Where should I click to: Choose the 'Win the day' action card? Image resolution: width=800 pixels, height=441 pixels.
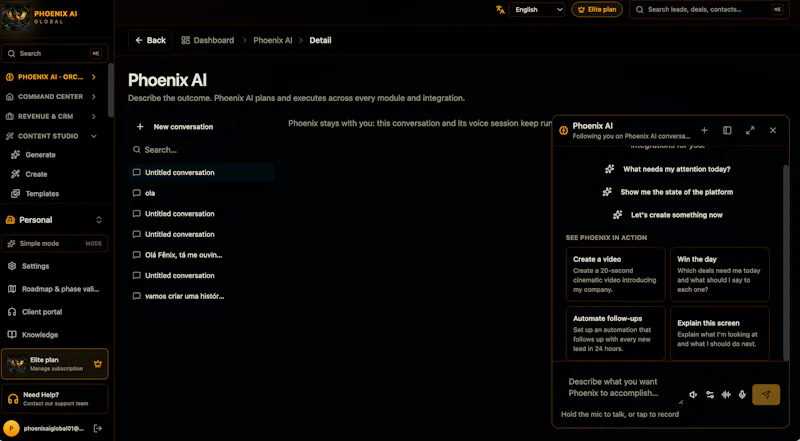click(x=720, y=274)
